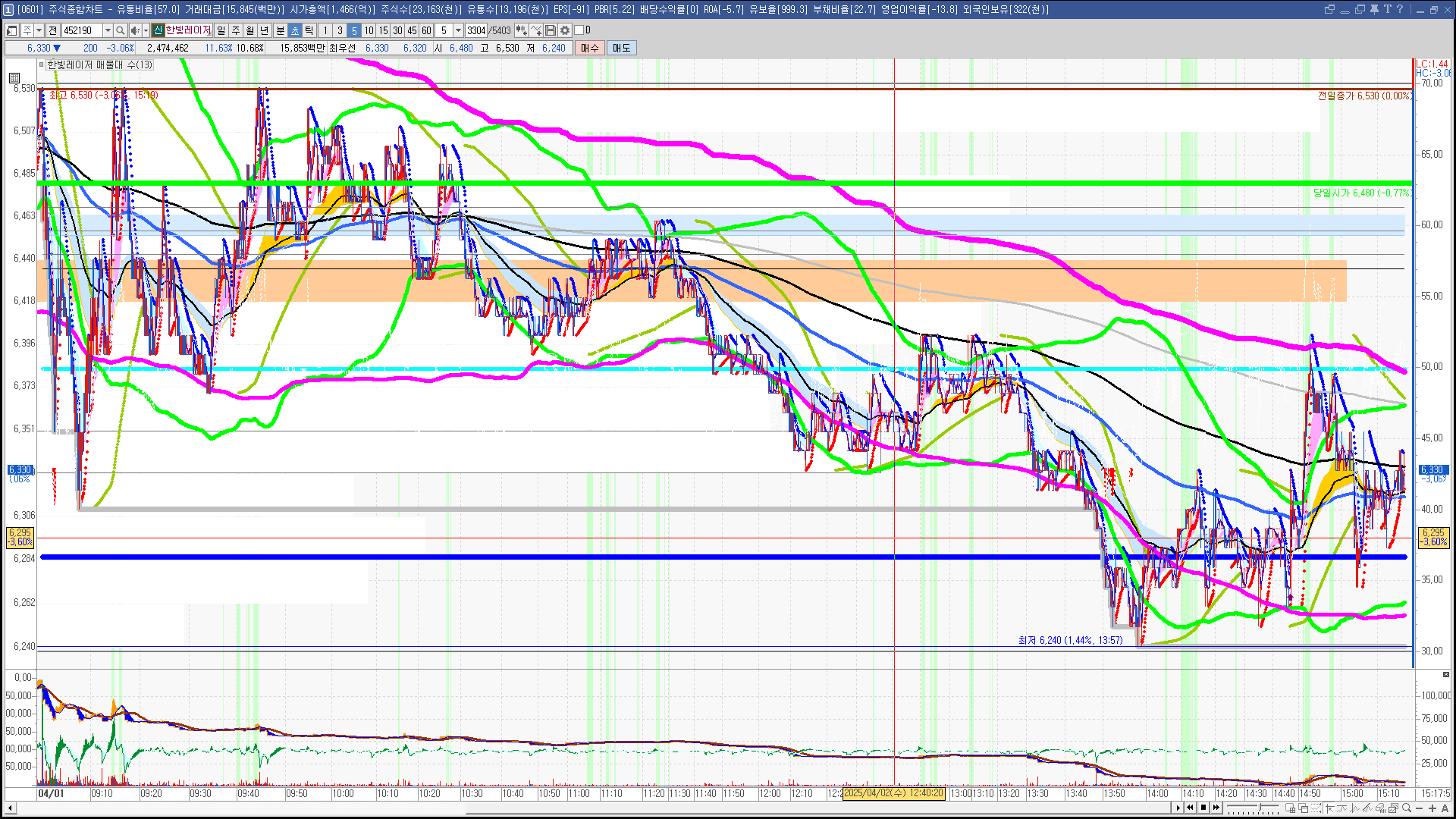Click the save chart floppy icon
The height and width of the screenshot is (819, 1456).
pos(551,30)
